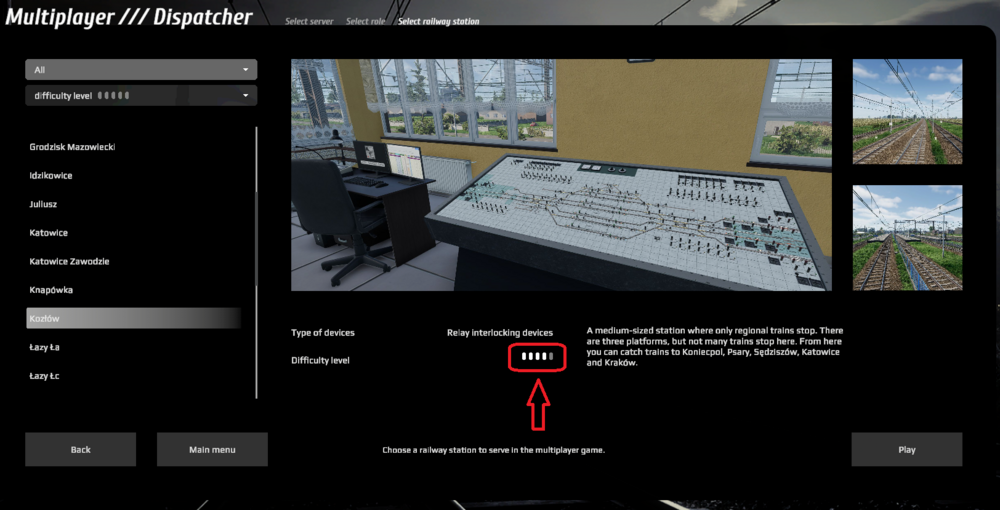Start the game with Play button
Screen dimensions: 1000x510
(x=906, y=449)
